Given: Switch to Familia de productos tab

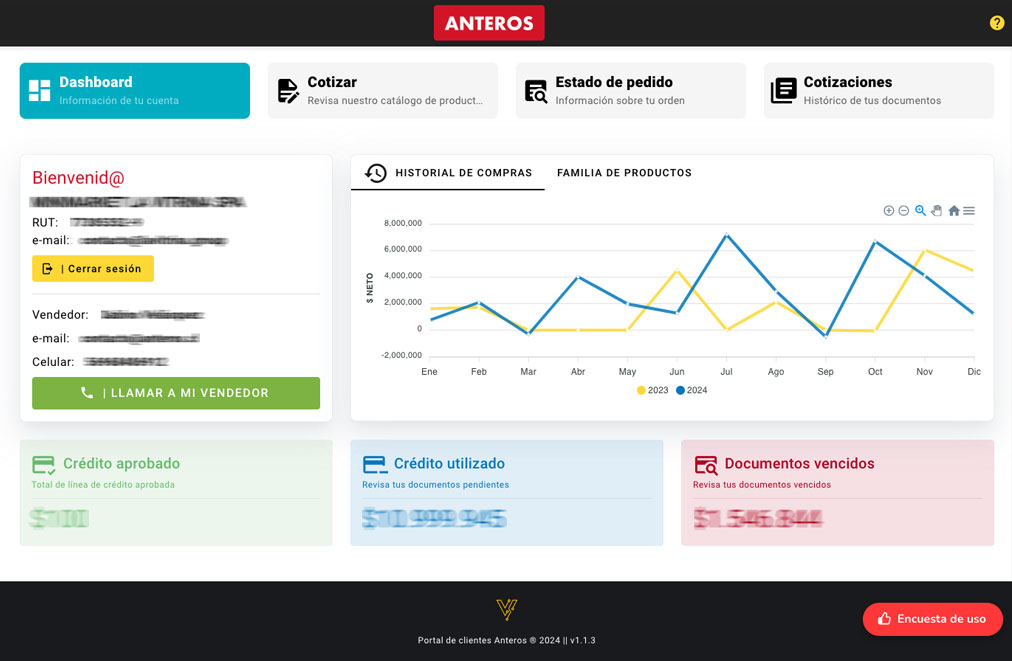Looking at the screenshot, I should tap(624, 173).
